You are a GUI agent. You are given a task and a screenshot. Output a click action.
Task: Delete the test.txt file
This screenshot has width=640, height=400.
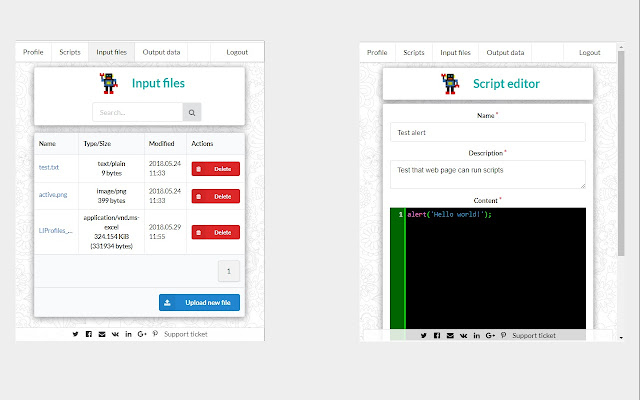[x=216, y=169]
